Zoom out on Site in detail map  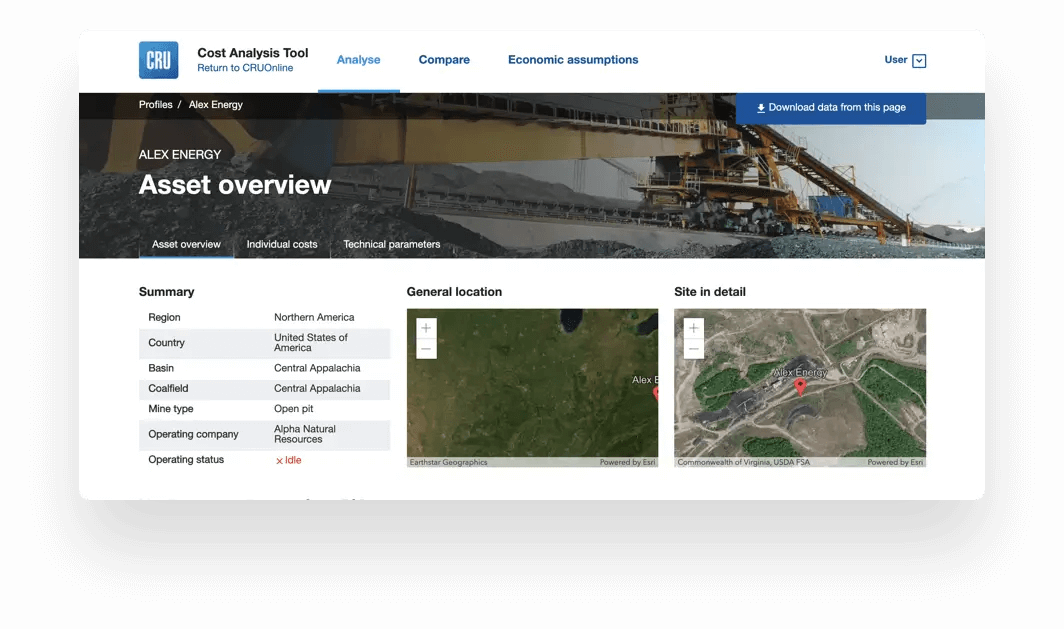pos(694,349)
